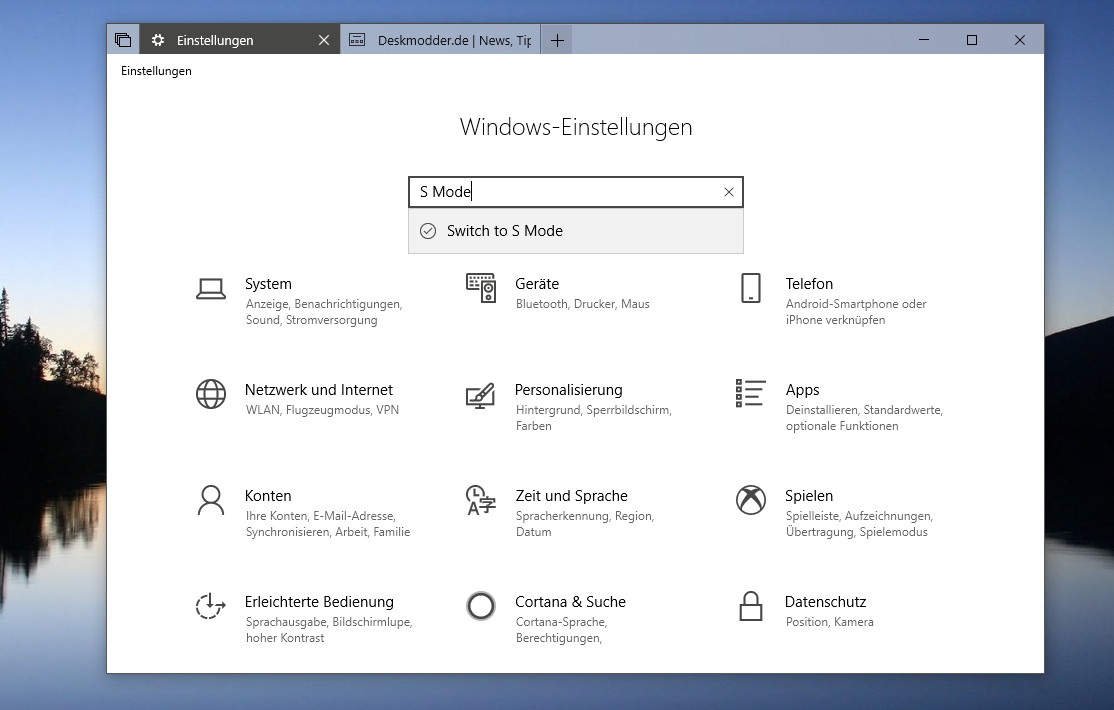The height and width of the screenshot is (710, 1114).
Task: Open the Erleichterte Bedienung heading
Action: 319,601
